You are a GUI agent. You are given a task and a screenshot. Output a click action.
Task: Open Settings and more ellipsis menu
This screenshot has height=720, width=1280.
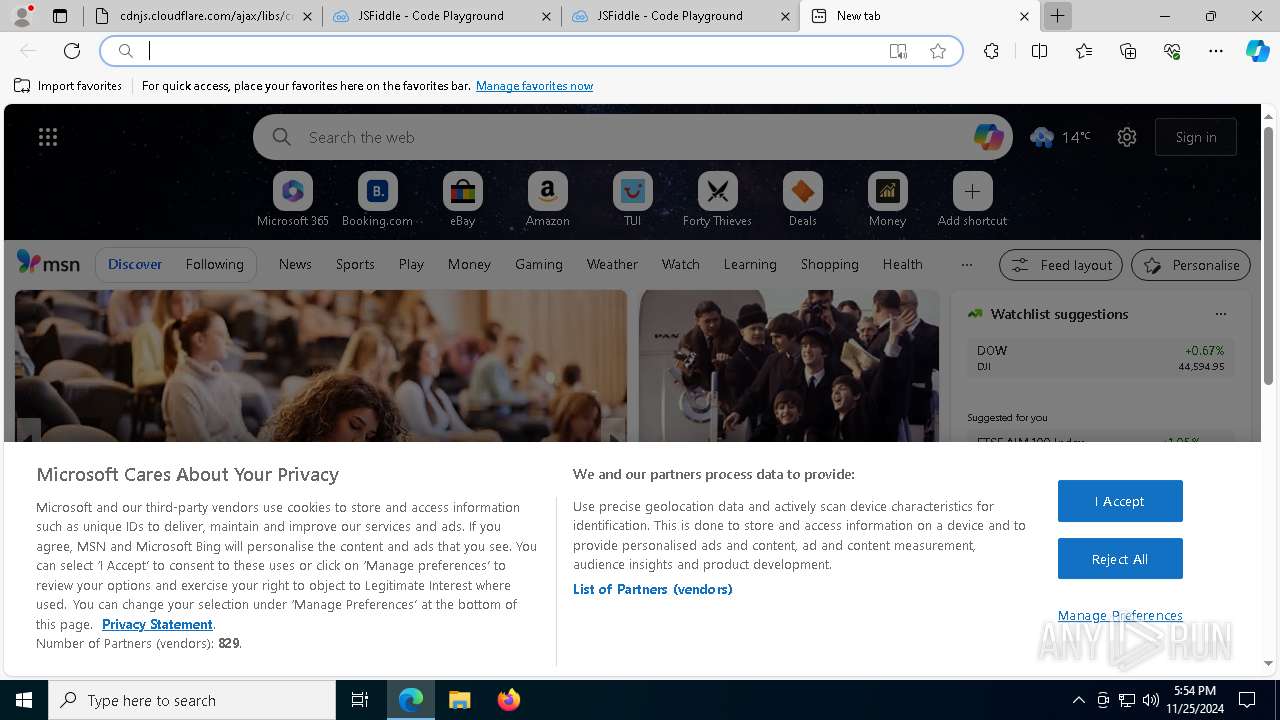click(x=1216, y=51)
